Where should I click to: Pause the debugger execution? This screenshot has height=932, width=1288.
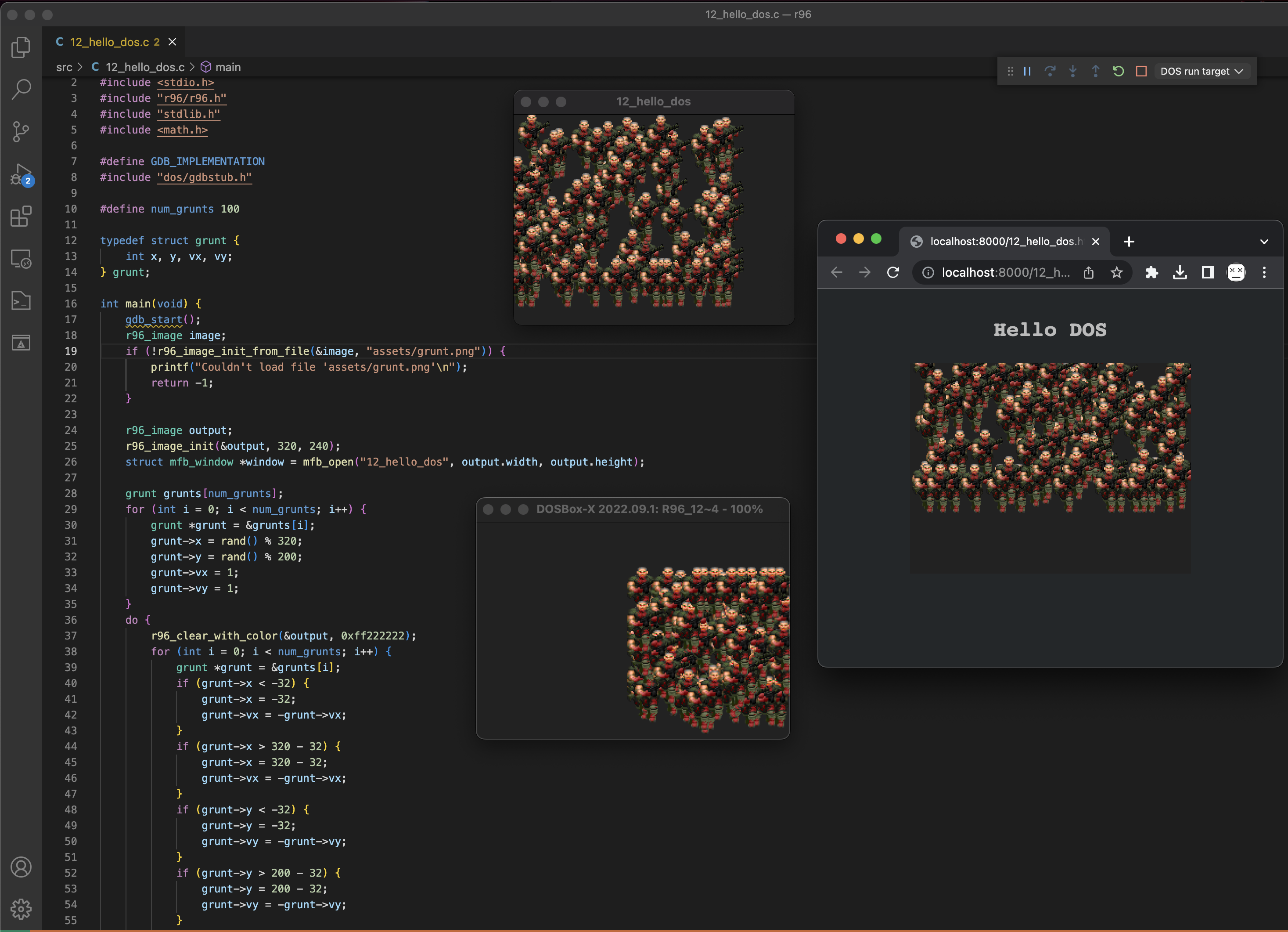coord(1027,71)
